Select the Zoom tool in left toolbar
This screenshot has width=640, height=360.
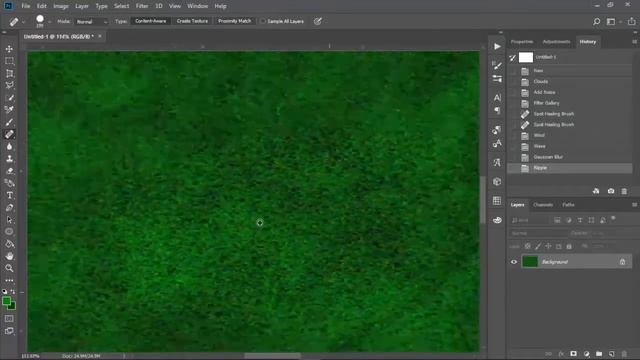pos(9,268)
